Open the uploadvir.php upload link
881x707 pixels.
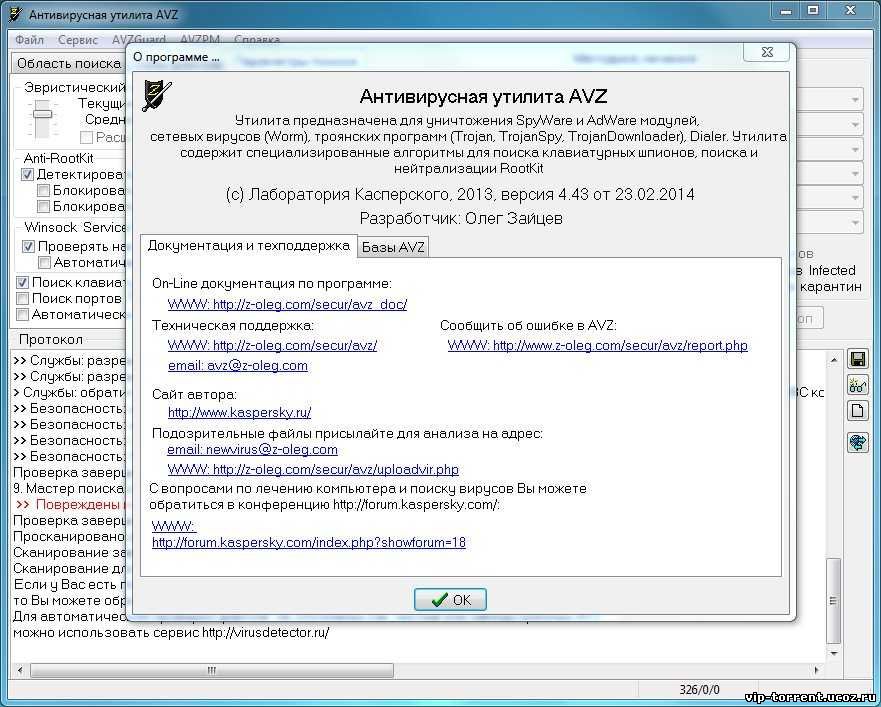(x=313, y=469)
